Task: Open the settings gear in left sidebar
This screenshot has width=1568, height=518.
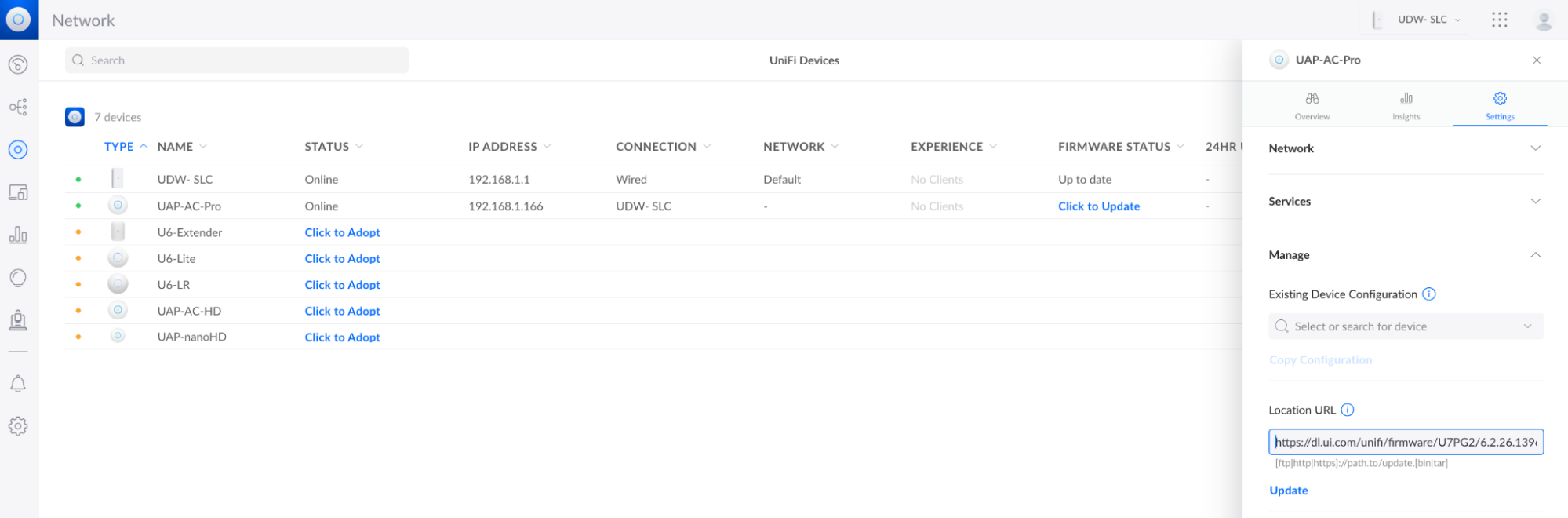Action: coord(18,426)
